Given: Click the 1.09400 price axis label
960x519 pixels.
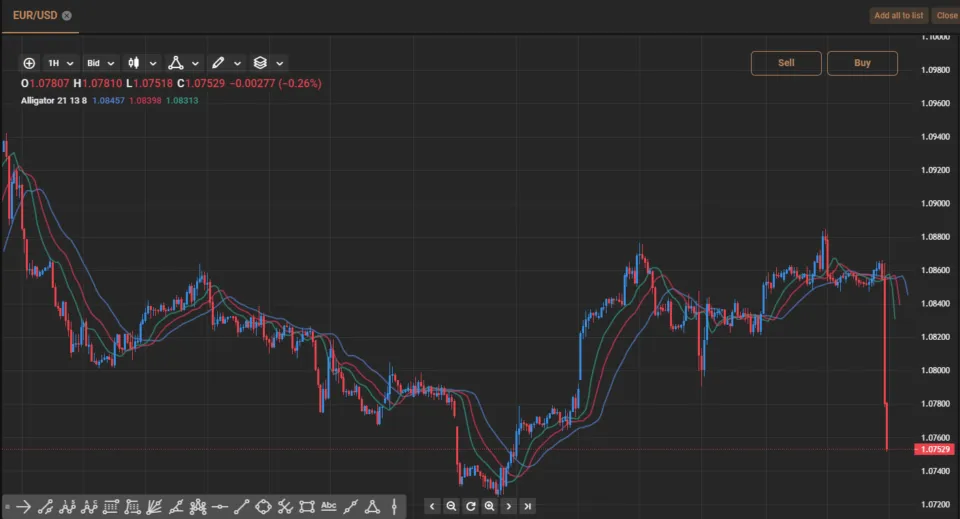Looking at the screenshot, I should (935, 136).
